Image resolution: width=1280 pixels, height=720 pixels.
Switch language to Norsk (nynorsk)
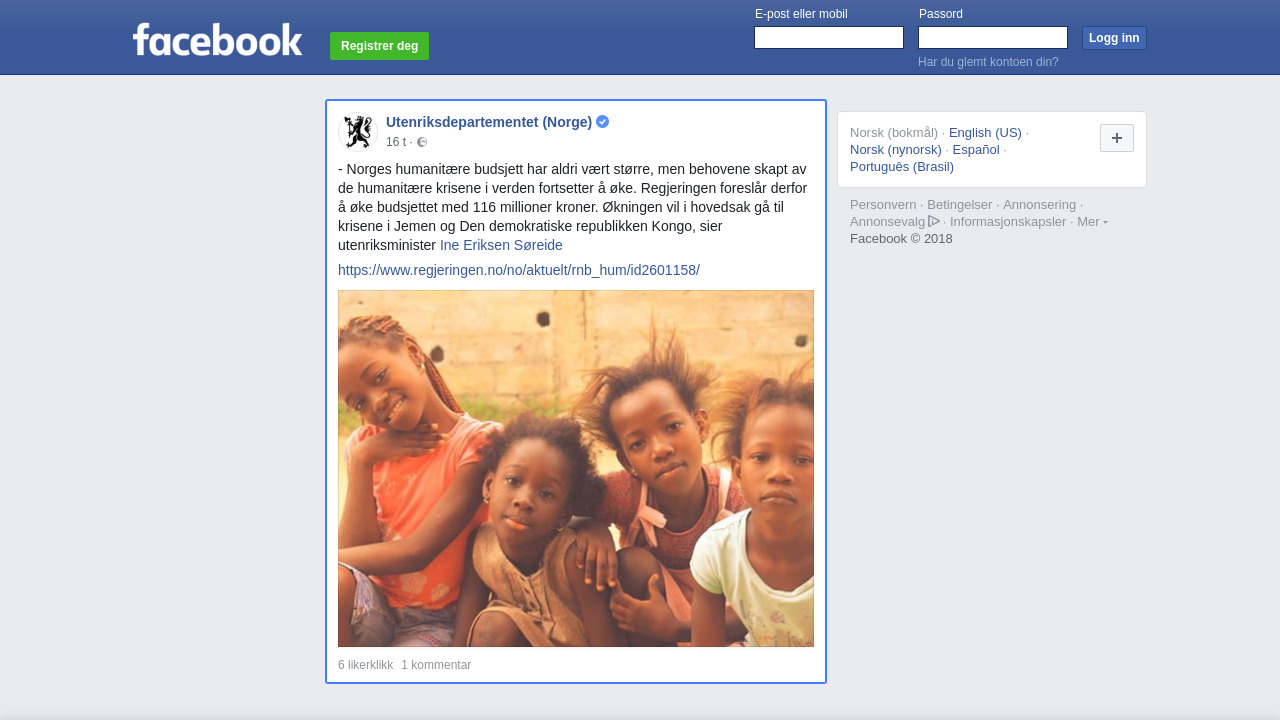(x=896, y=149)
